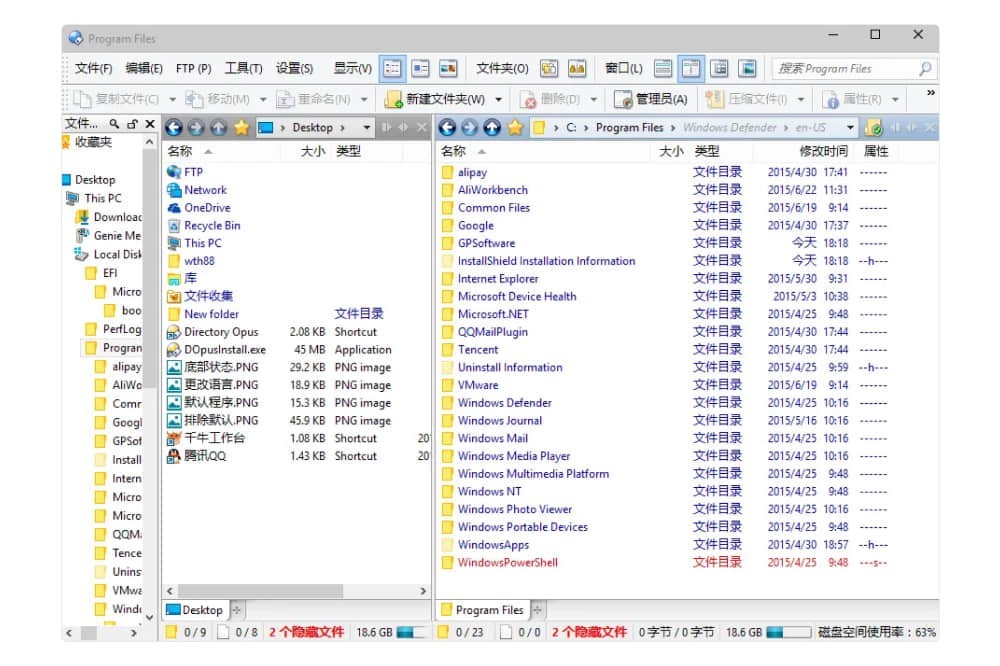Toggle Power mode view button
This screenshot has width=1000, height=666.
click(x=421, y=68)
